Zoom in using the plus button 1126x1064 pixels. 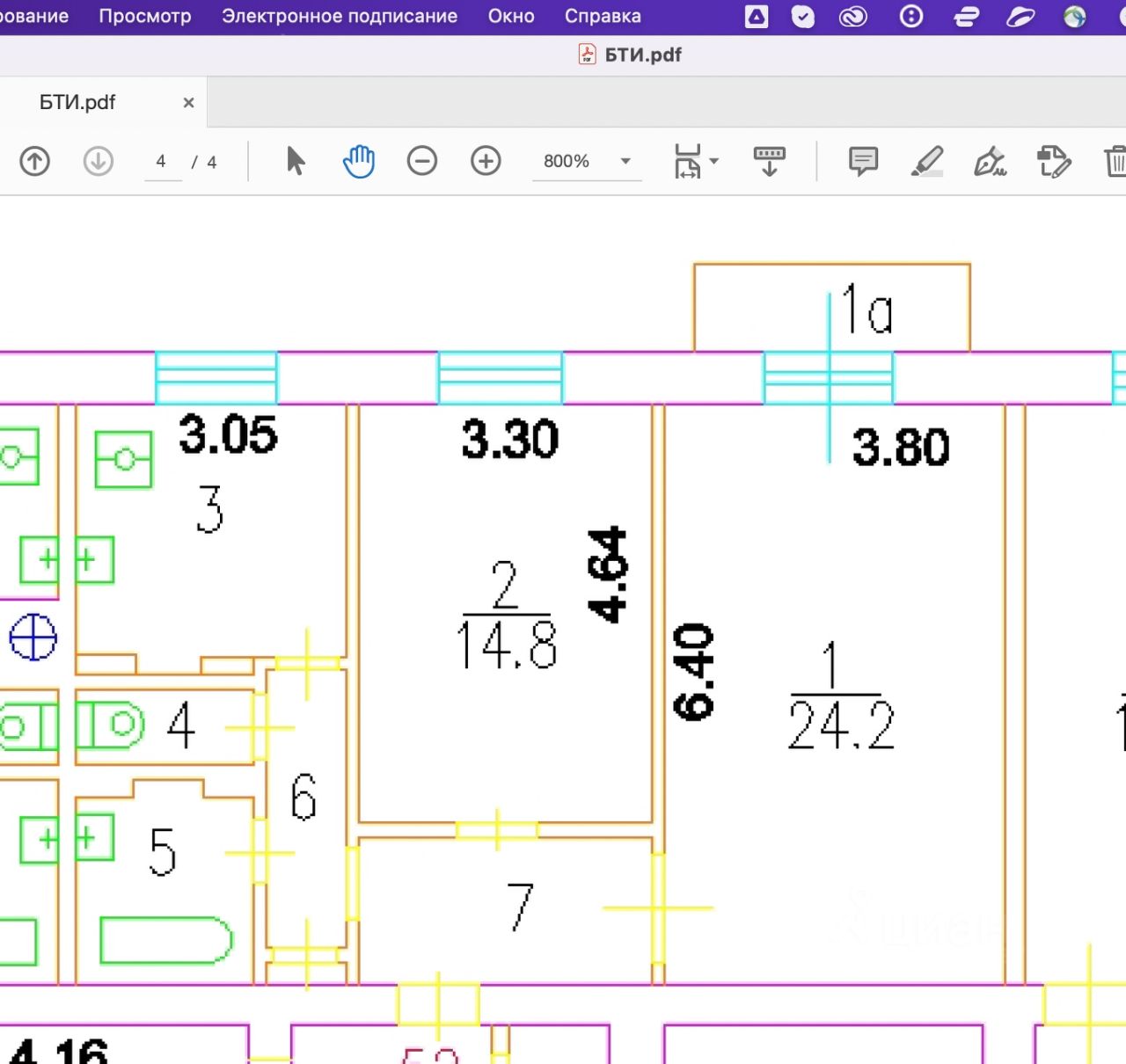pyautogui.click(x=486, y=162)
